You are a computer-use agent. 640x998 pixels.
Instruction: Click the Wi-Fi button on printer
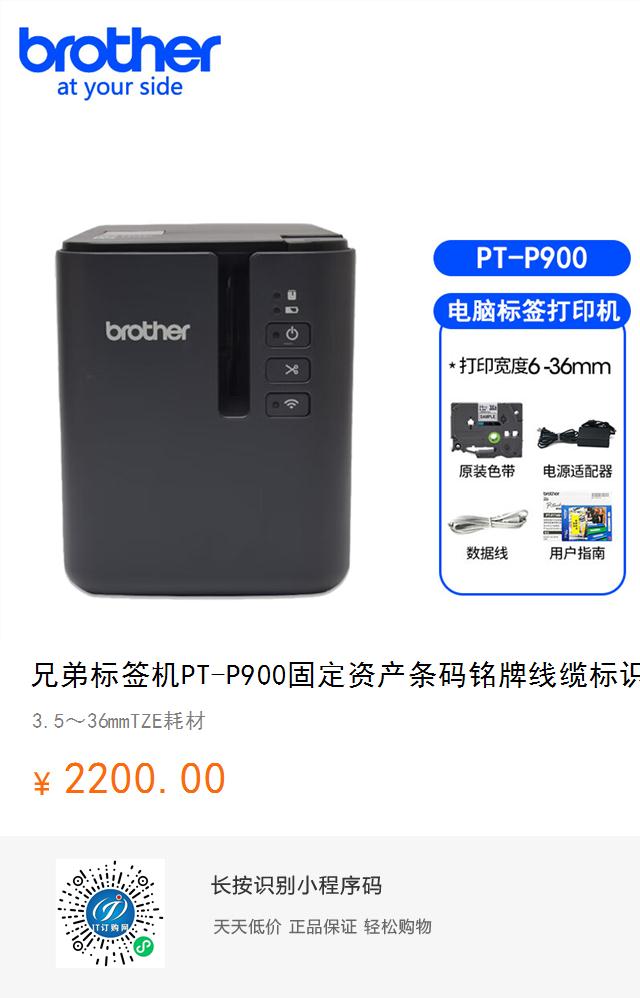click(288, 404)
